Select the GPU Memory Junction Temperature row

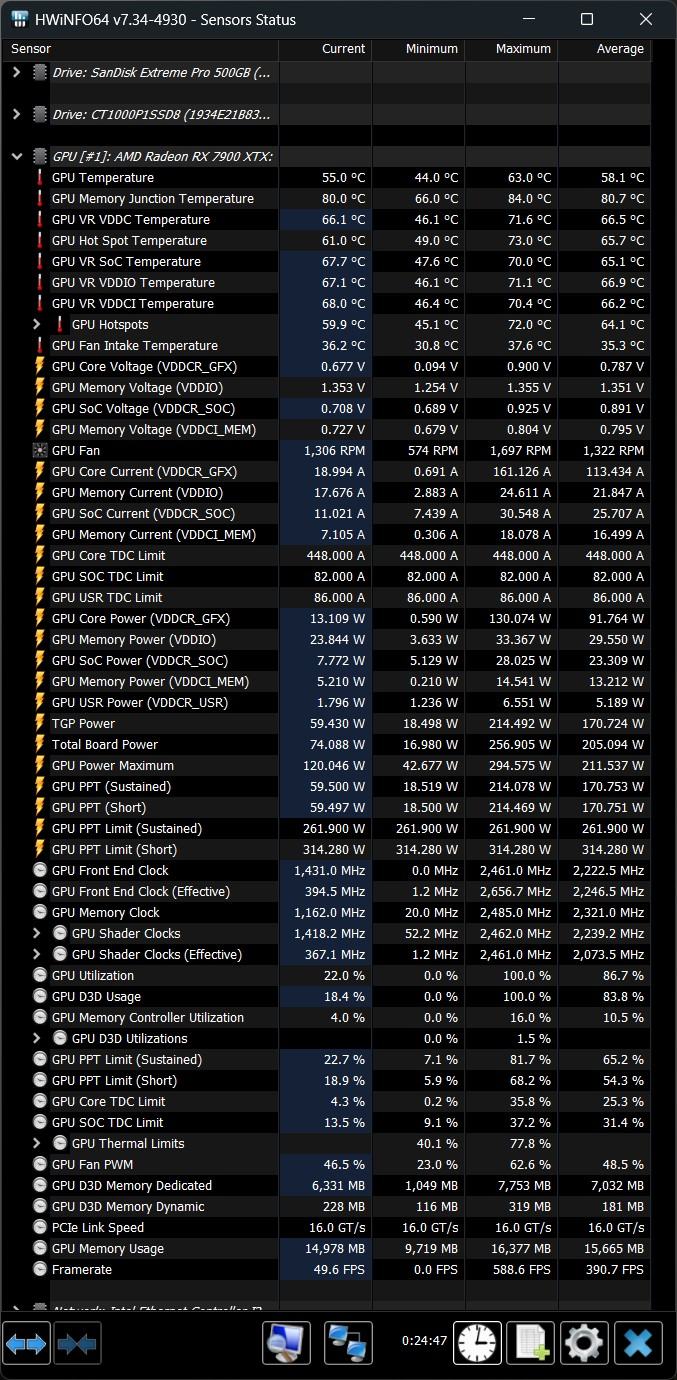326,198
